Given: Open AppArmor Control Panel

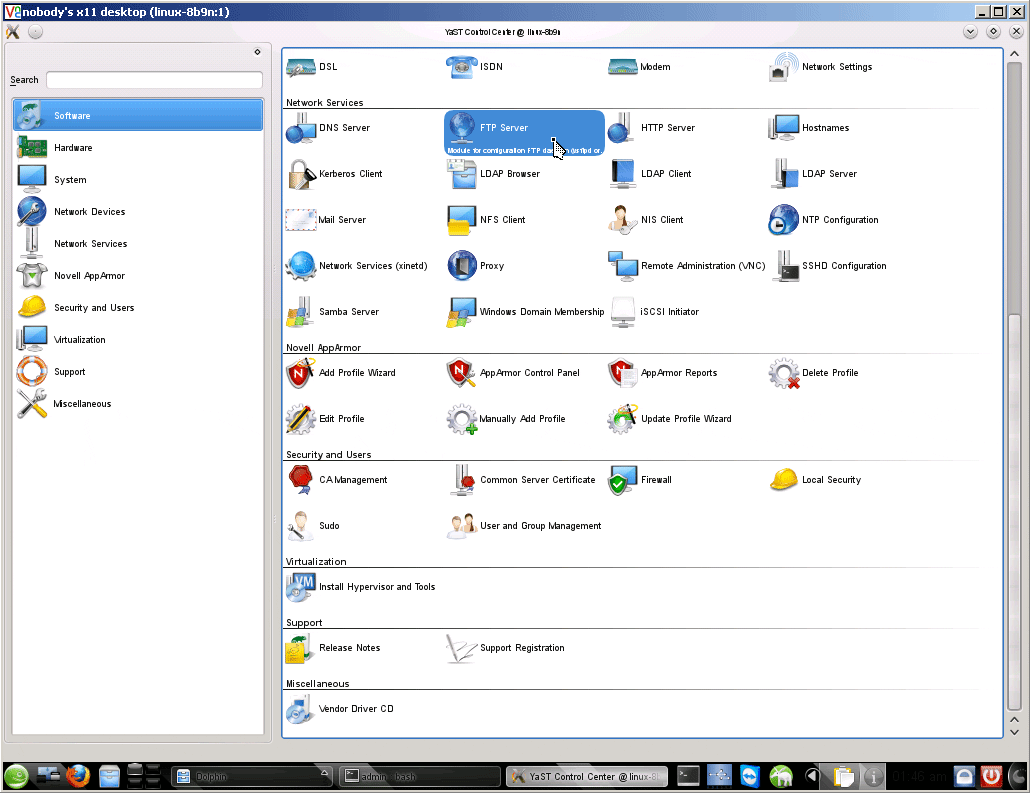Looking at the screenshot, I should (513, 373).
